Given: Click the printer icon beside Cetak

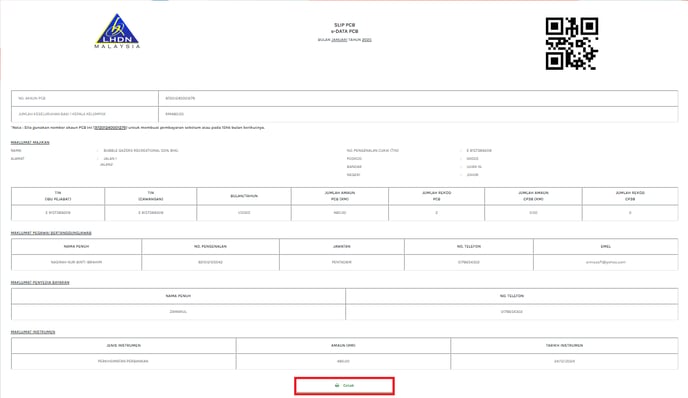Looking at the screenshot, I should point(337,385).
